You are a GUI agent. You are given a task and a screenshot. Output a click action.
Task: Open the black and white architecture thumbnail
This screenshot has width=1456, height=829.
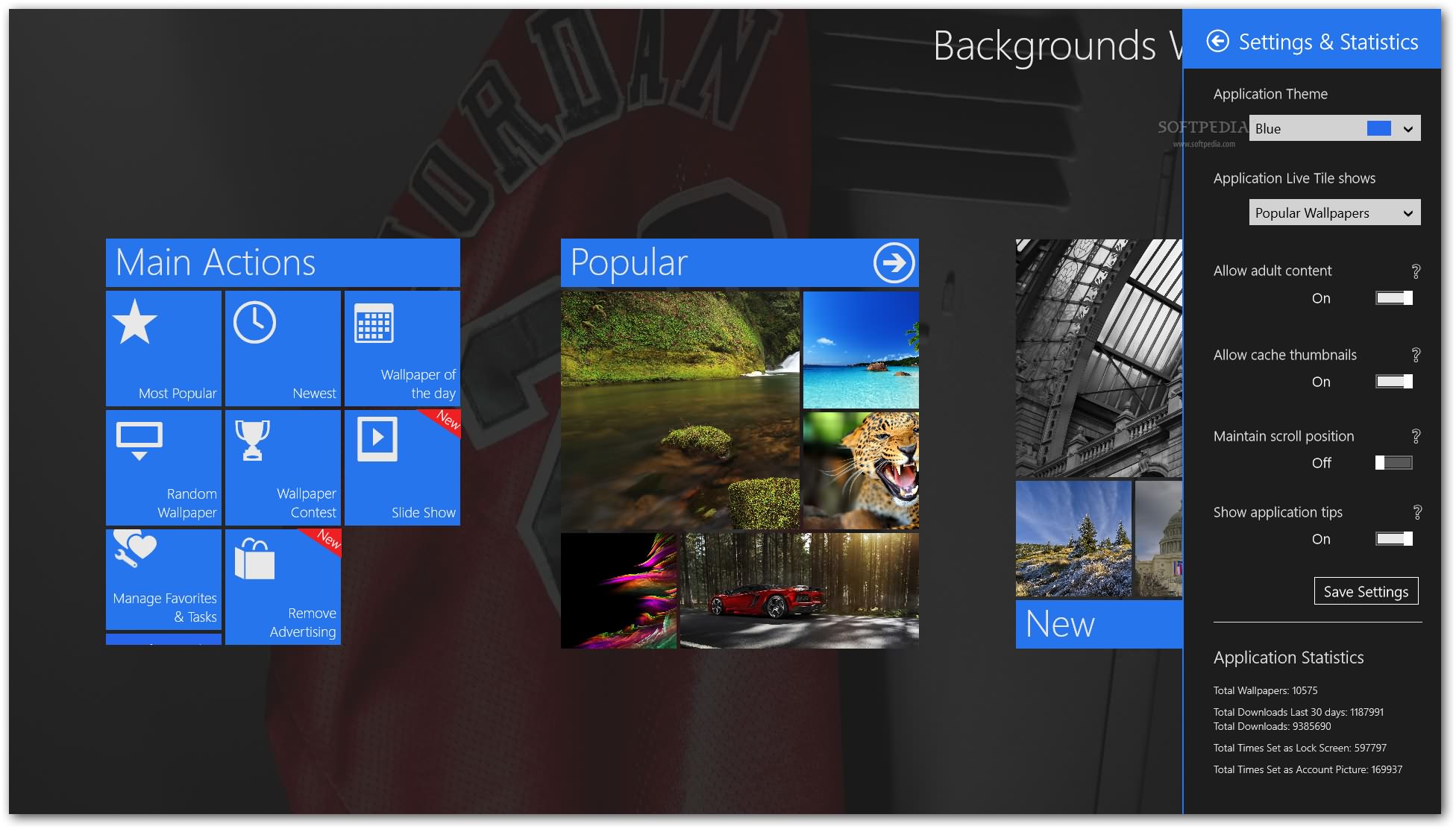(x=1099, y=358)
